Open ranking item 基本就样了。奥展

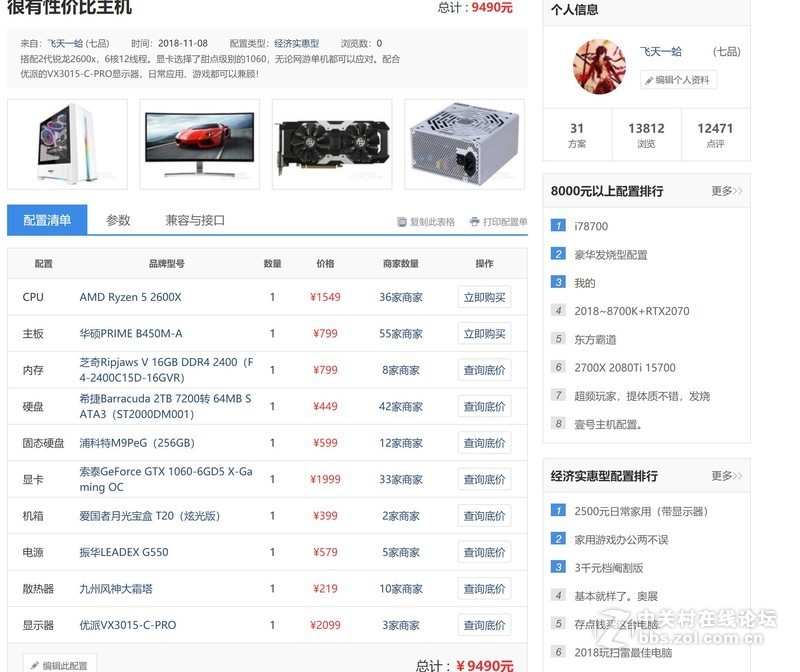point(616,596)
